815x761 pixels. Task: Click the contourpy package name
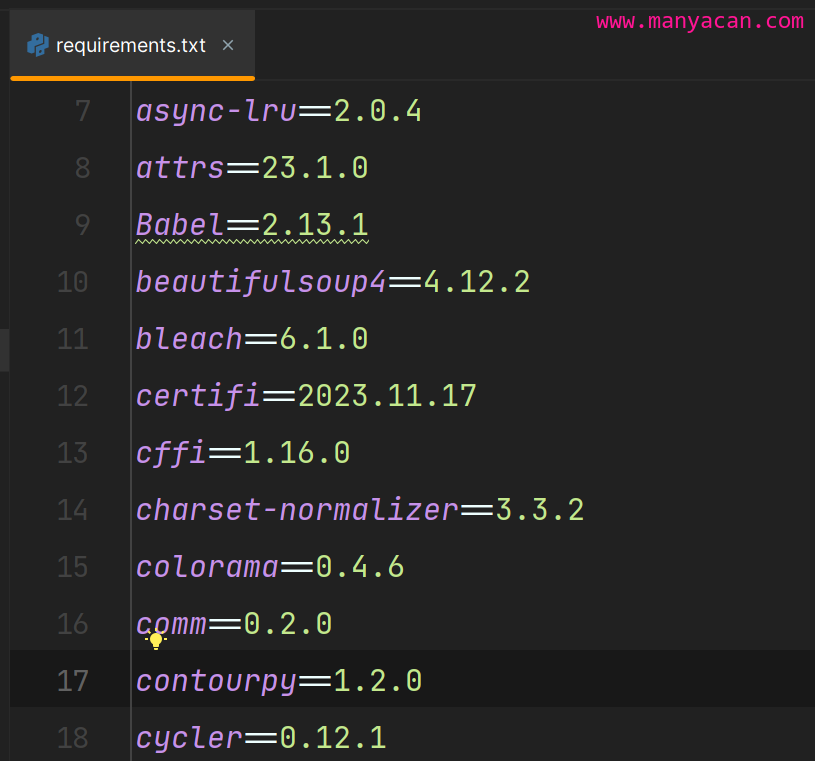pos(216,681)
